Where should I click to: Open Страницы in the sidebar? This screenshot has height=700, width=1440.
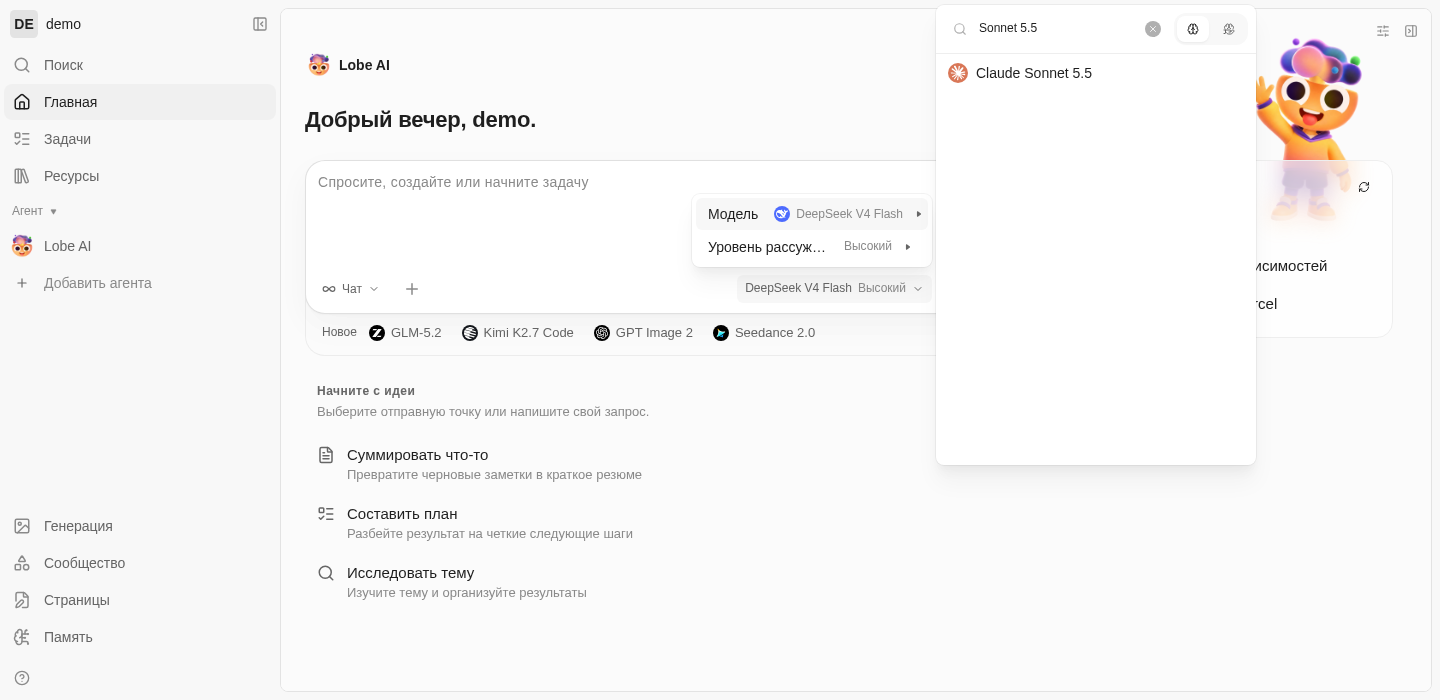140,600
